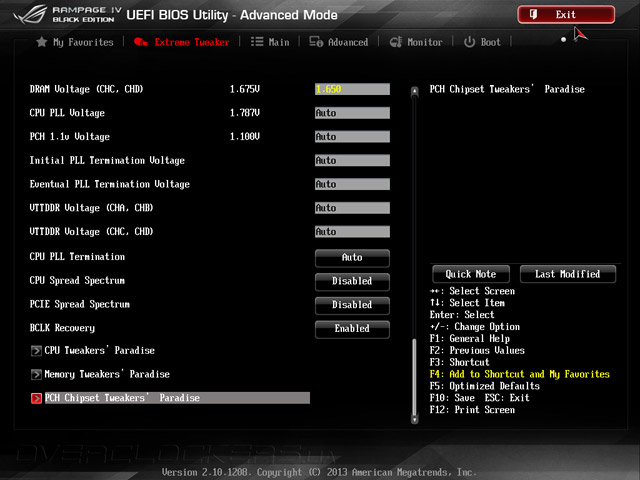
Task: Click VTTDDR Voltage (CHA, CHB) Auto field
Action: (352, 208)
